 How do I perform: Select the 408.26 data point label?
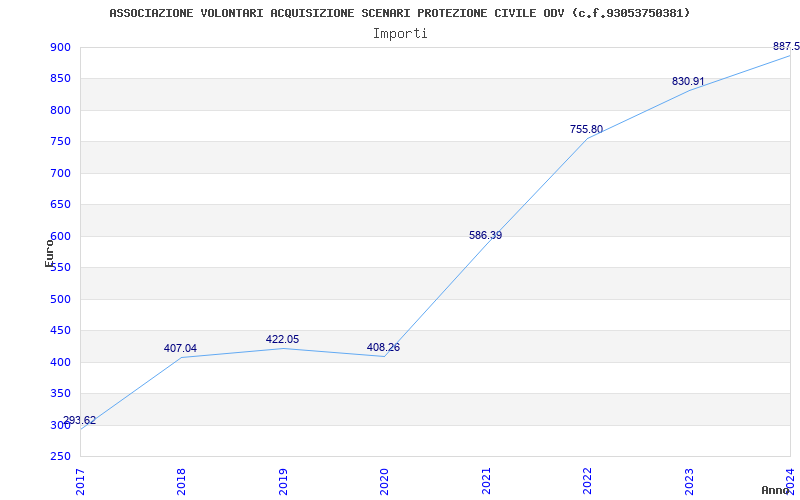click(x=383, y=348)
